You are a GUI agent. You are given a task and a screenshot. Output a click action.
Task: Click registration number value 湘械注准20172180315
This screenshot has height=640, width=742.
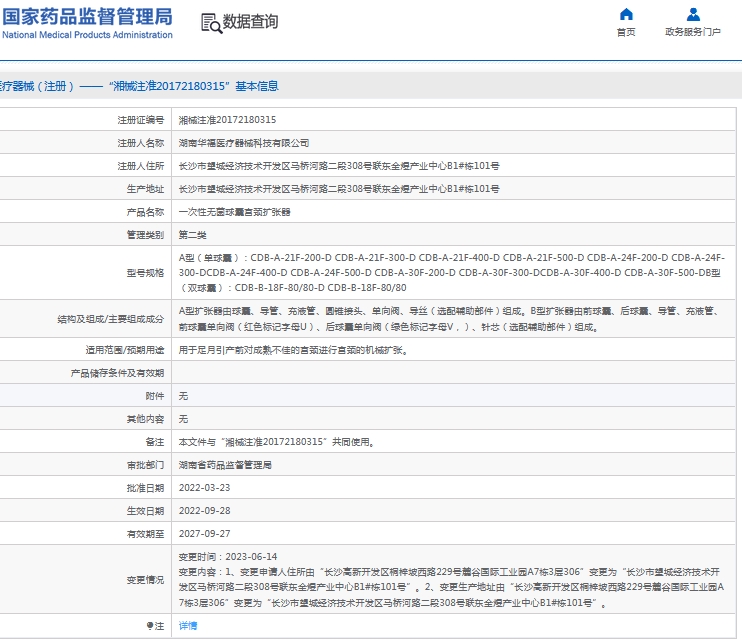227,120
